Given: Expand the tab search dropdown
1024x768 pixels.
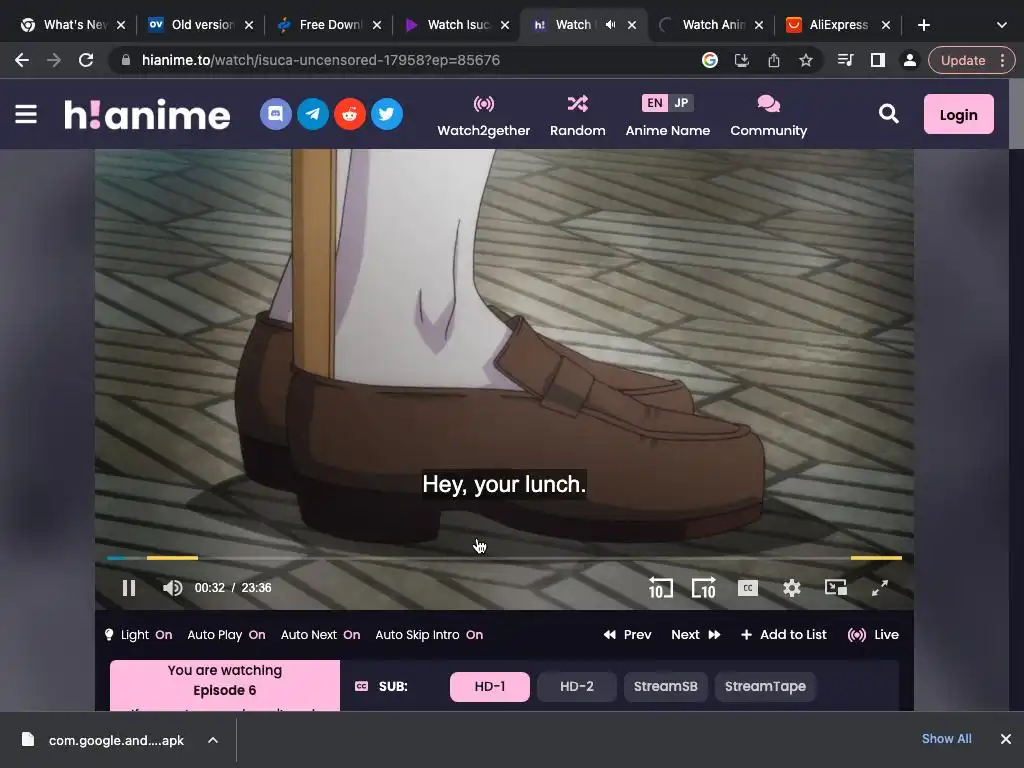Looking at the screenshot, I should (x=1001, y=25).
